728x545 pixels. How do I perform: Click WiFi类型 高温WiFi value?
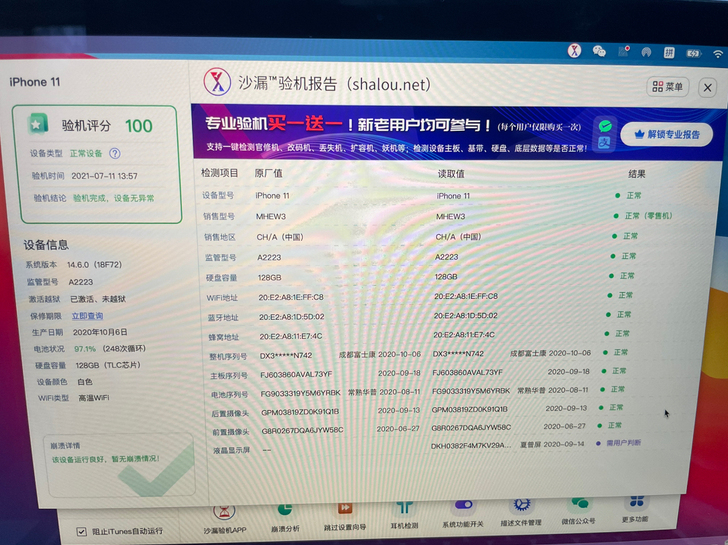pyautogui.click(x=94, y=398)
